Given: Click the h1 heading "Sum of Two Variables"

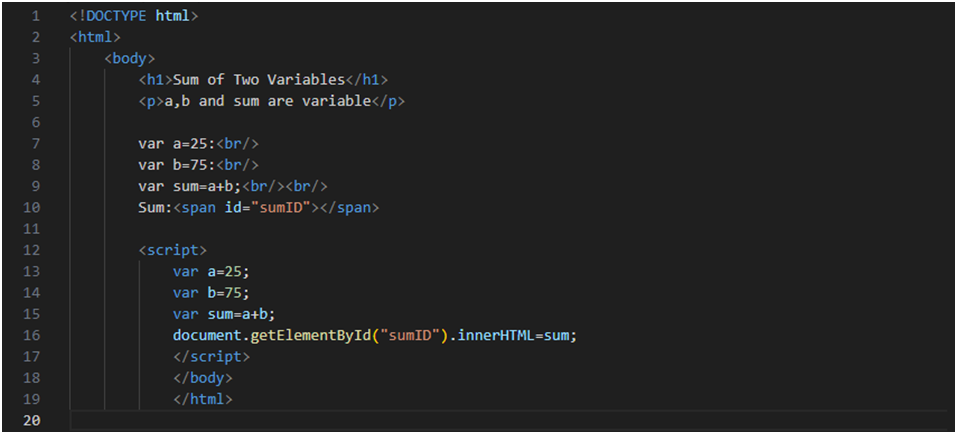Looking at the screenshot, I should [x=263, y=79].
